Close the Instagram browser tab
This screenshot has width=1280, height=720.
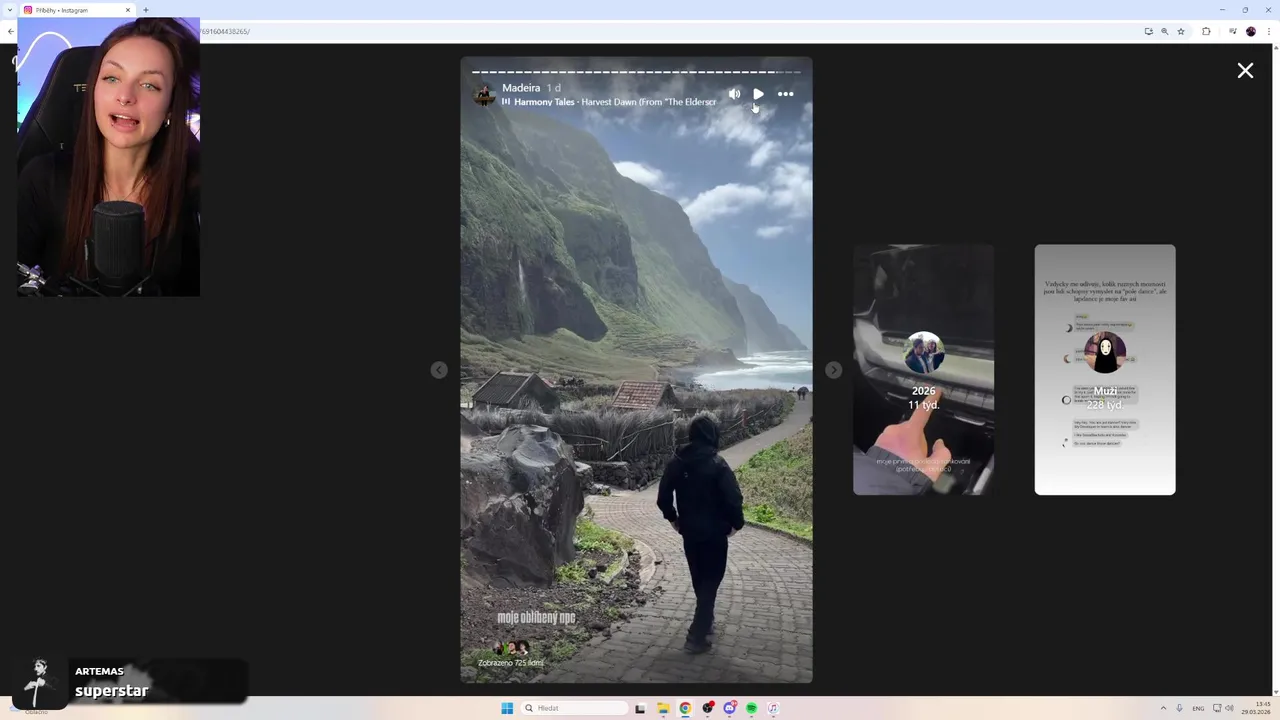coord(128,10)
